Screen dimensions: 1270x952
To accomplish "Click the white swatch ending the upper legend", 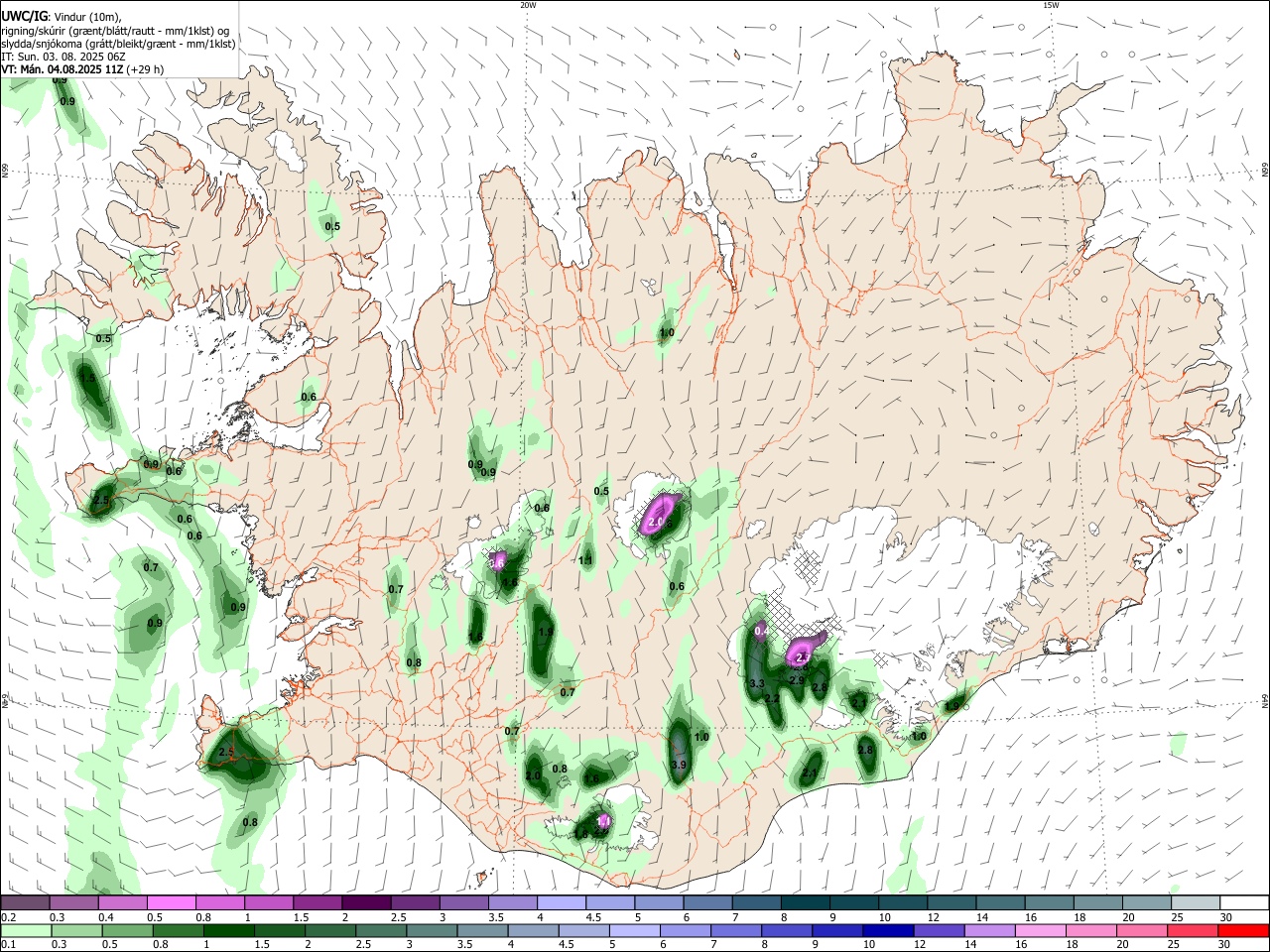I will pyautogui.click(x=1243, y=903).
